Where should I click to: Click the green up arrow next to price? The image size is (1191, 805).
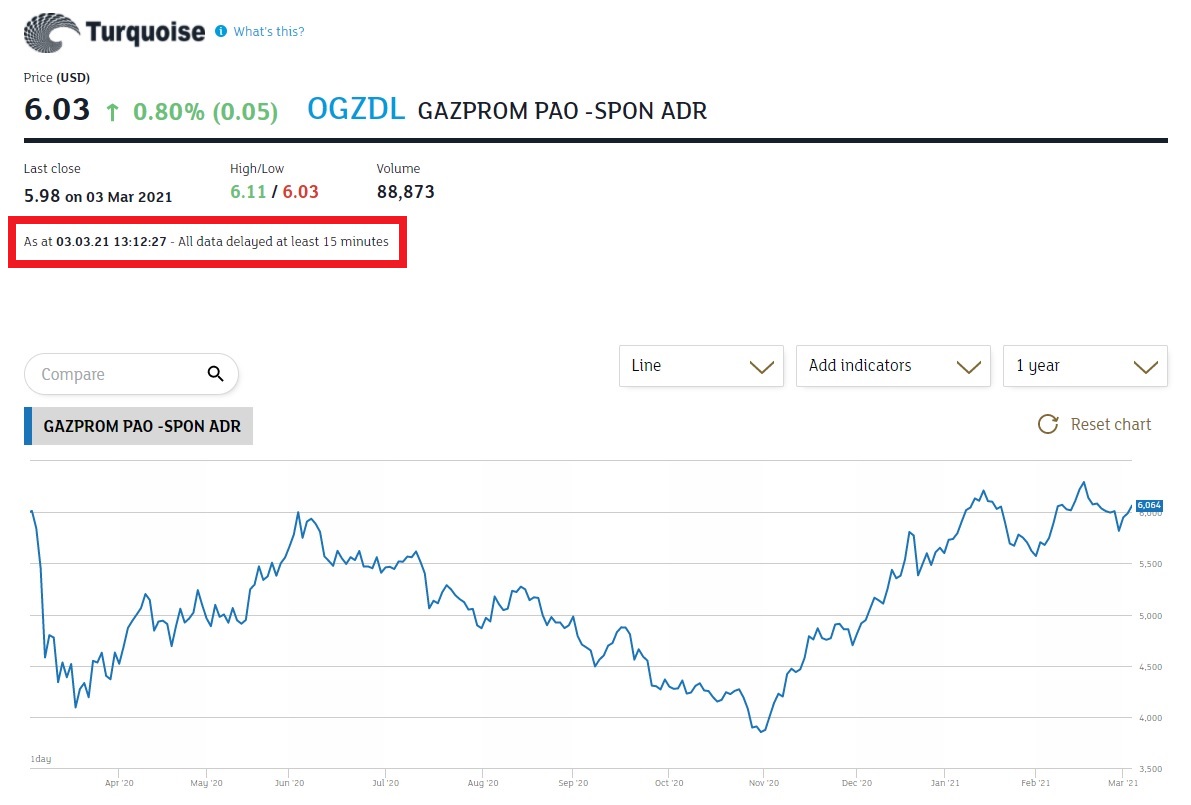[x=112, y=112]
